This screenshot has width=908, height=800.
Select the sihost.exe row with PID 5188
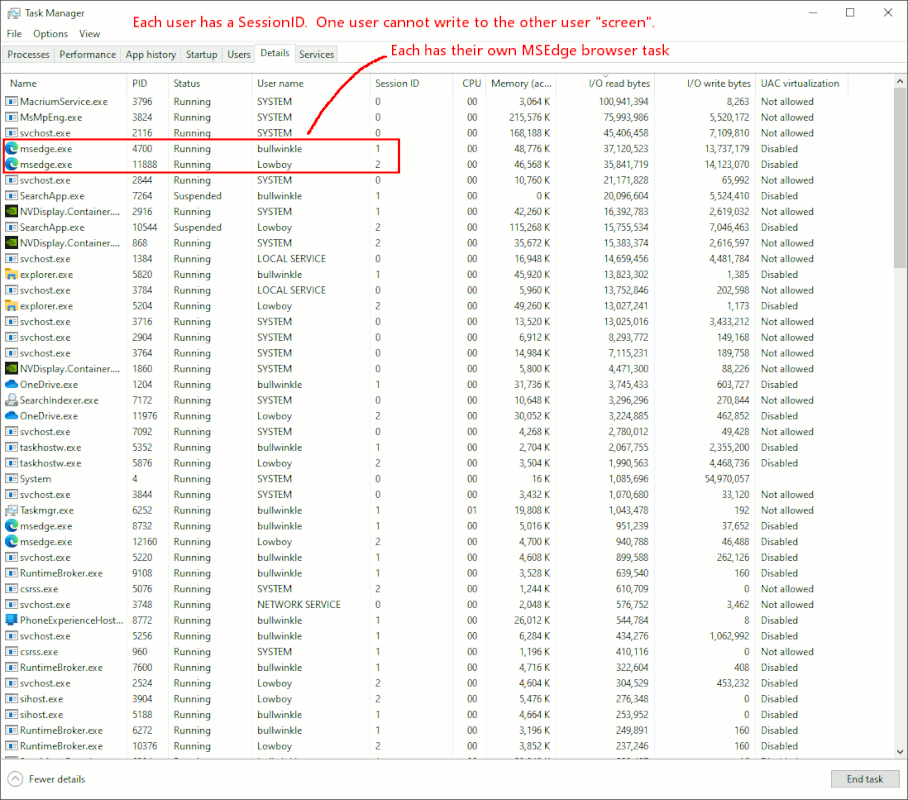[426, 714]
